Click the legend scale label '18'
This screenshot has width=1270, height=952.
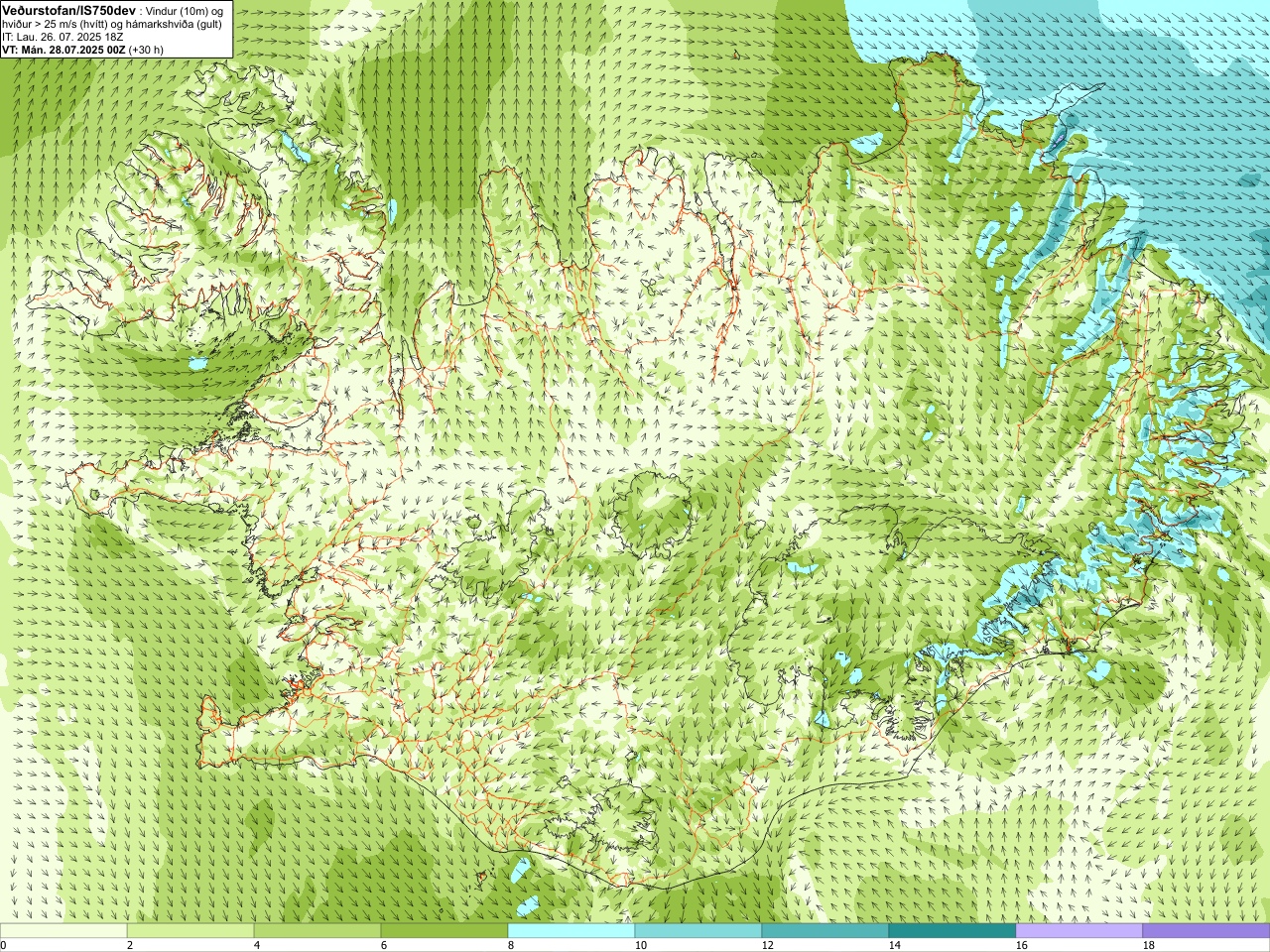(1148, 946)
